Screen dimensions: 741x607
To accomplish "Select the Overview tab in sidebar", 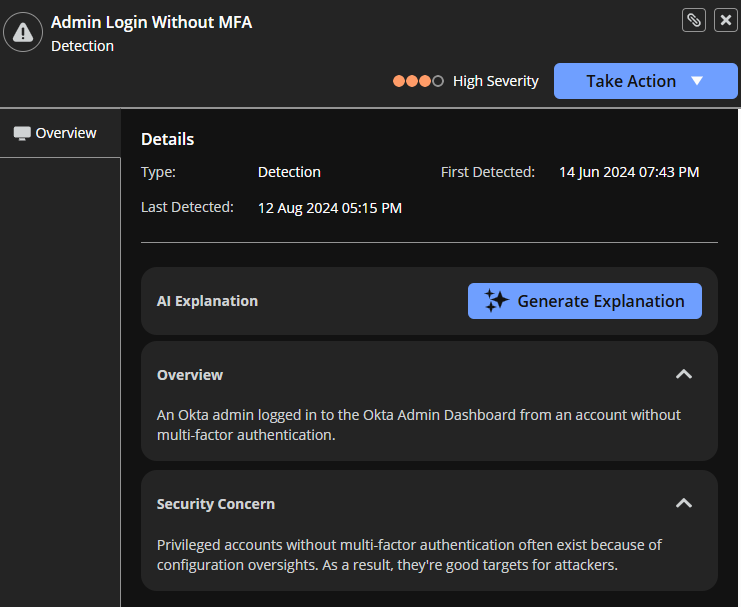I will coord(60,133).
